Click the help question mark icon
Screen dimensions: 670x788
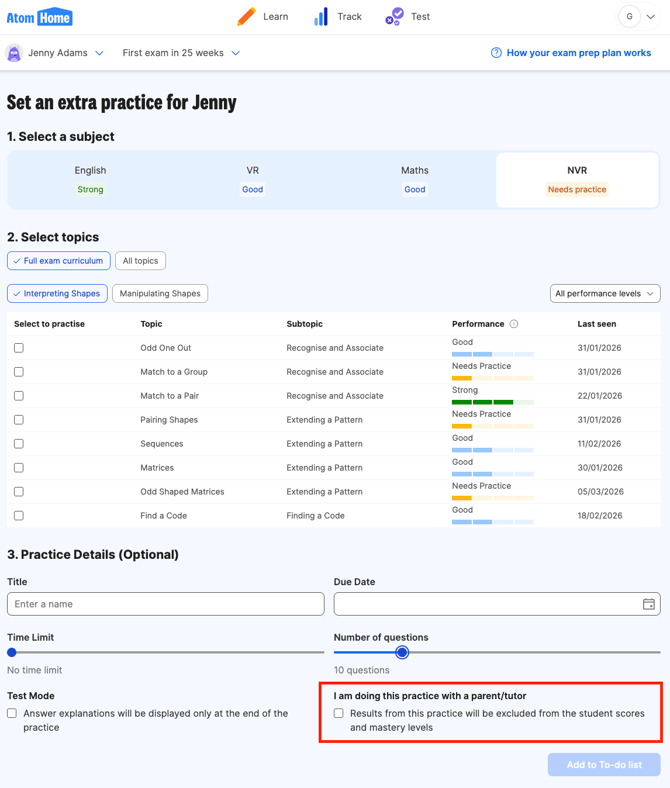pyautogui.click(x=496, y=53)
